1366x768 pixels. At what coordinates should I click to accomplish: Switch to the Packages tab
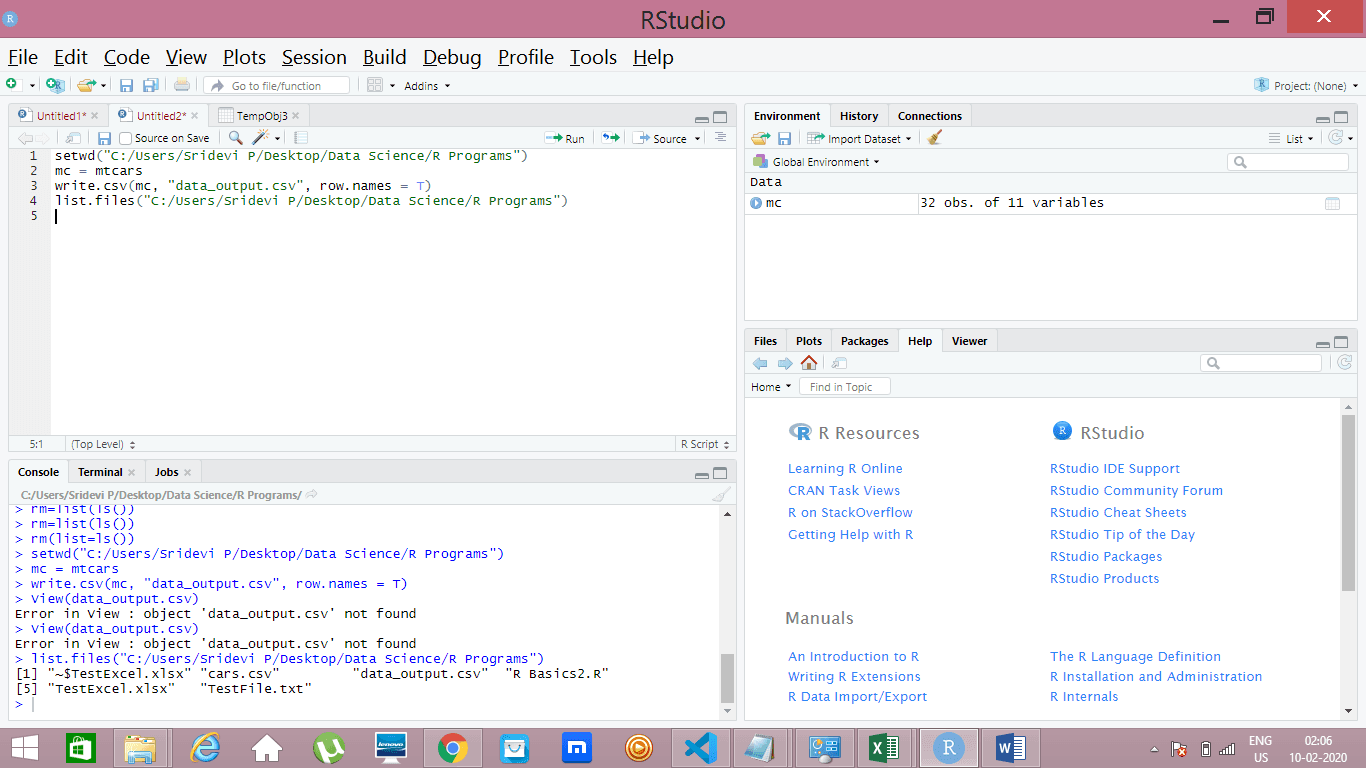coord(865,341)
